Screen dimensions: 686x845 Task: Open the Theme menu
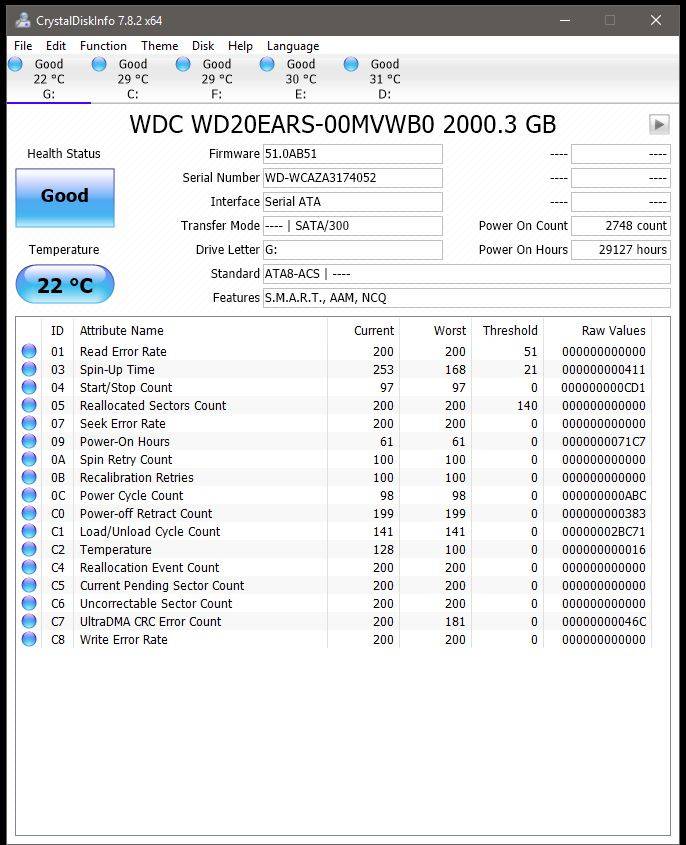(x=160, y=46)
